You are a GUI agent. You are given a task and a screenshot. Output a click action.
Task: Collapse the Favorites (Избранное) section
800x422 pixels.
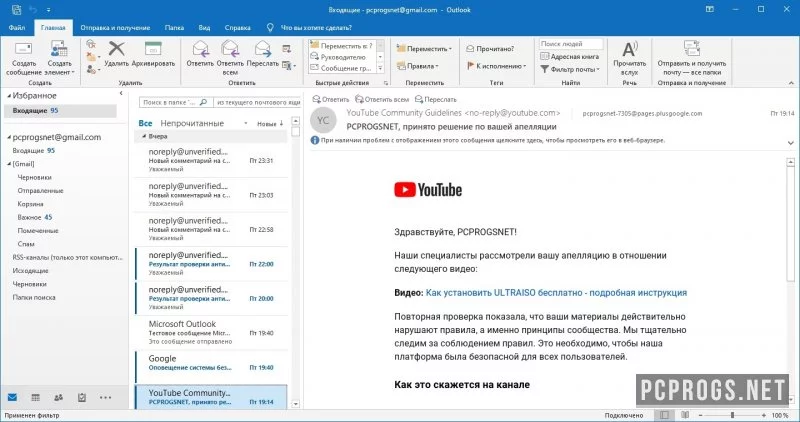9,96
